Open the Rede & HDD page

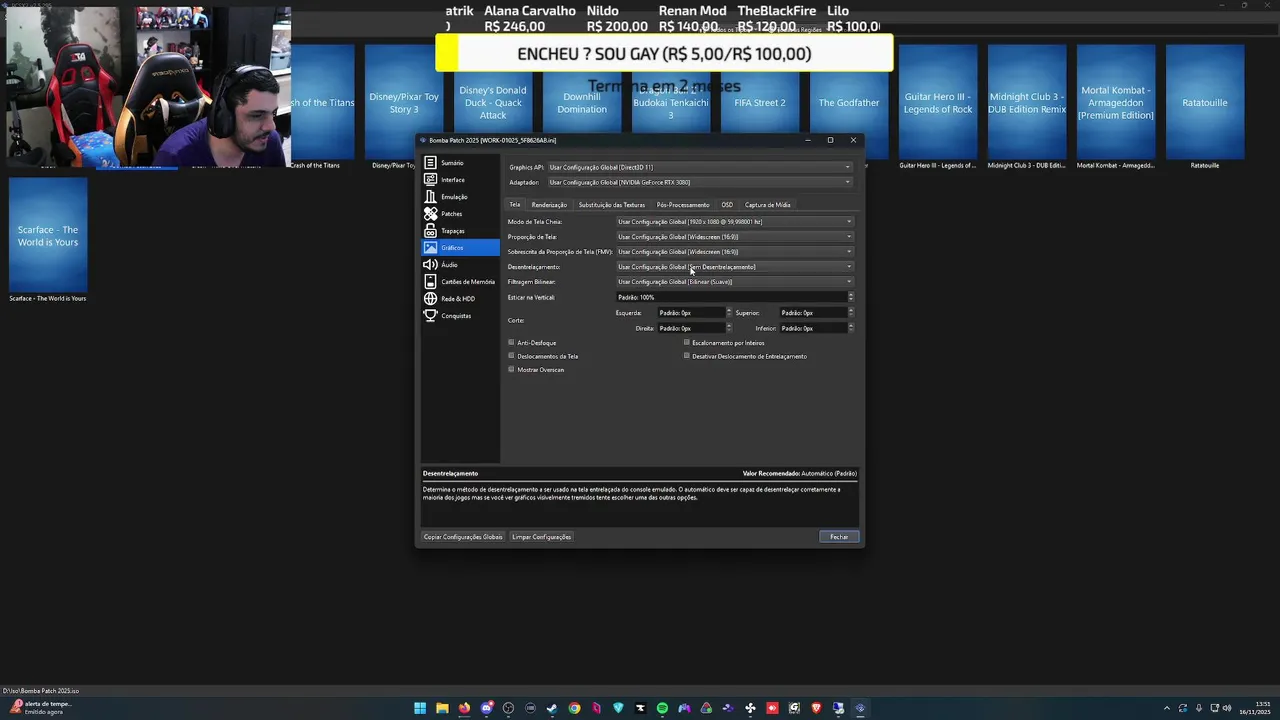tap(460, 299)
